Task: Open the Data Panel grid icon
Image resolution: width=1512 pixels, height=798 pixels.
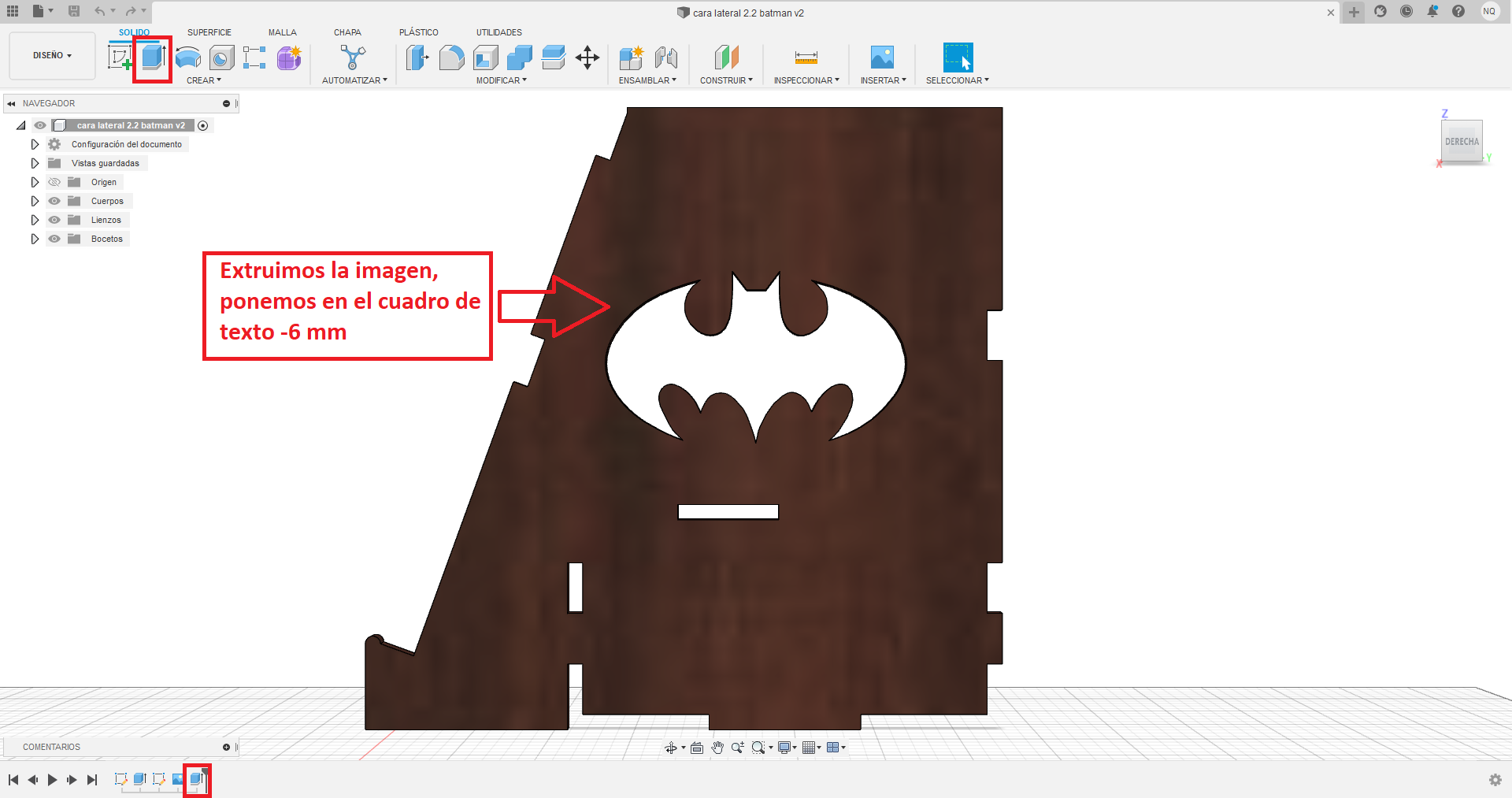Action: point(13,11)
